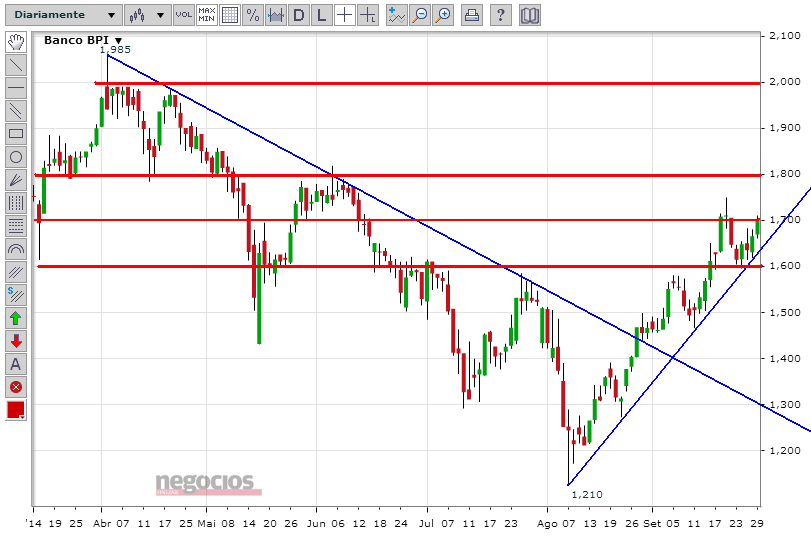Screen dimensions: 811x537
Task: Print the chart
Action: point(471,15)
